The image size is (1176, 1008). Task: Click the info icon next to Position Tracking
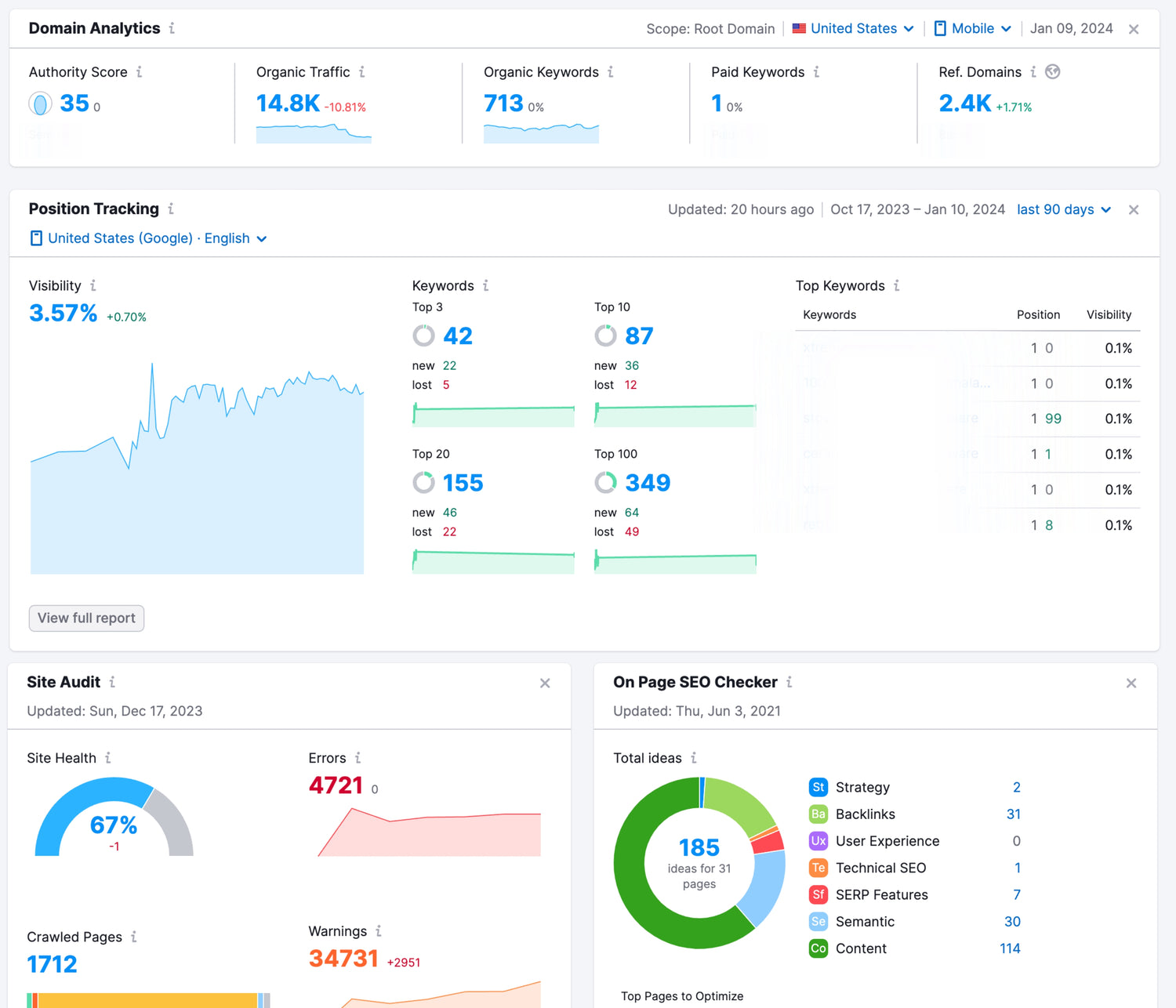[171, 209]
